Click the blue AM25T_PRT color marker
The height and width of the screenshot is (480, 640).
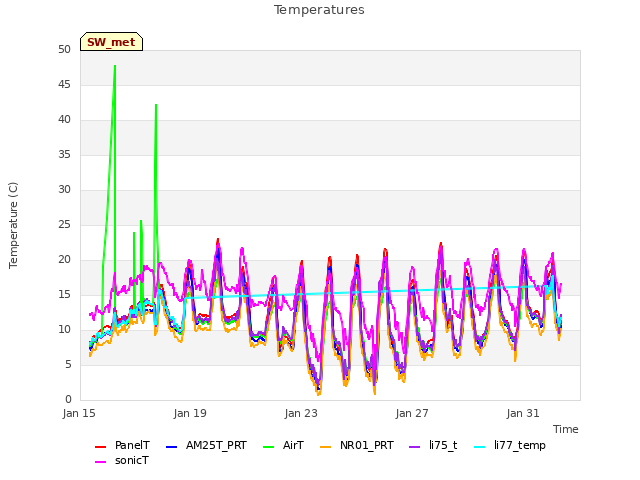point(171,447)
